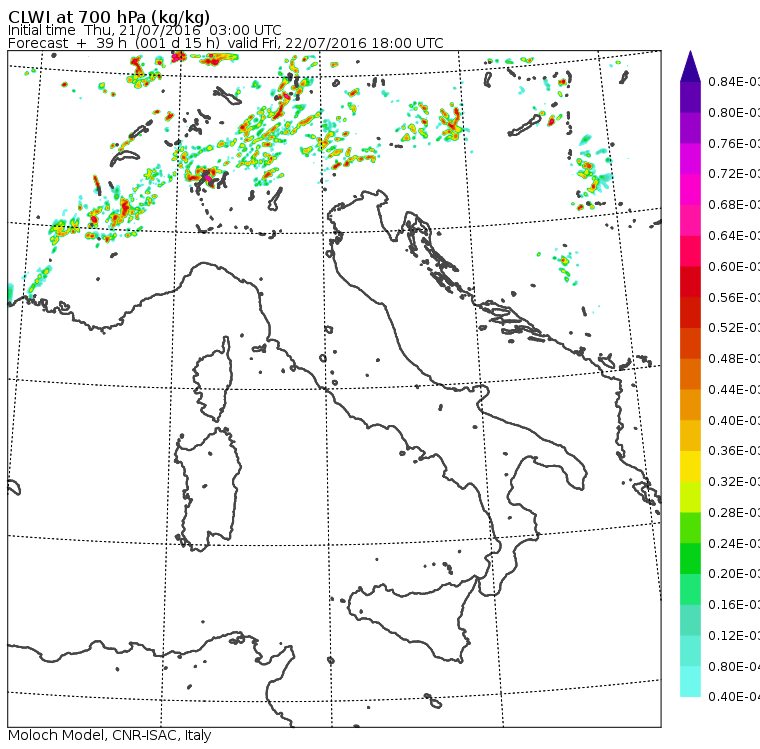Image resolution: width=760 pixels, height=749 pixels.
Task: Click the 0.24E-03 legend label
Action: [x=734, y=543]
